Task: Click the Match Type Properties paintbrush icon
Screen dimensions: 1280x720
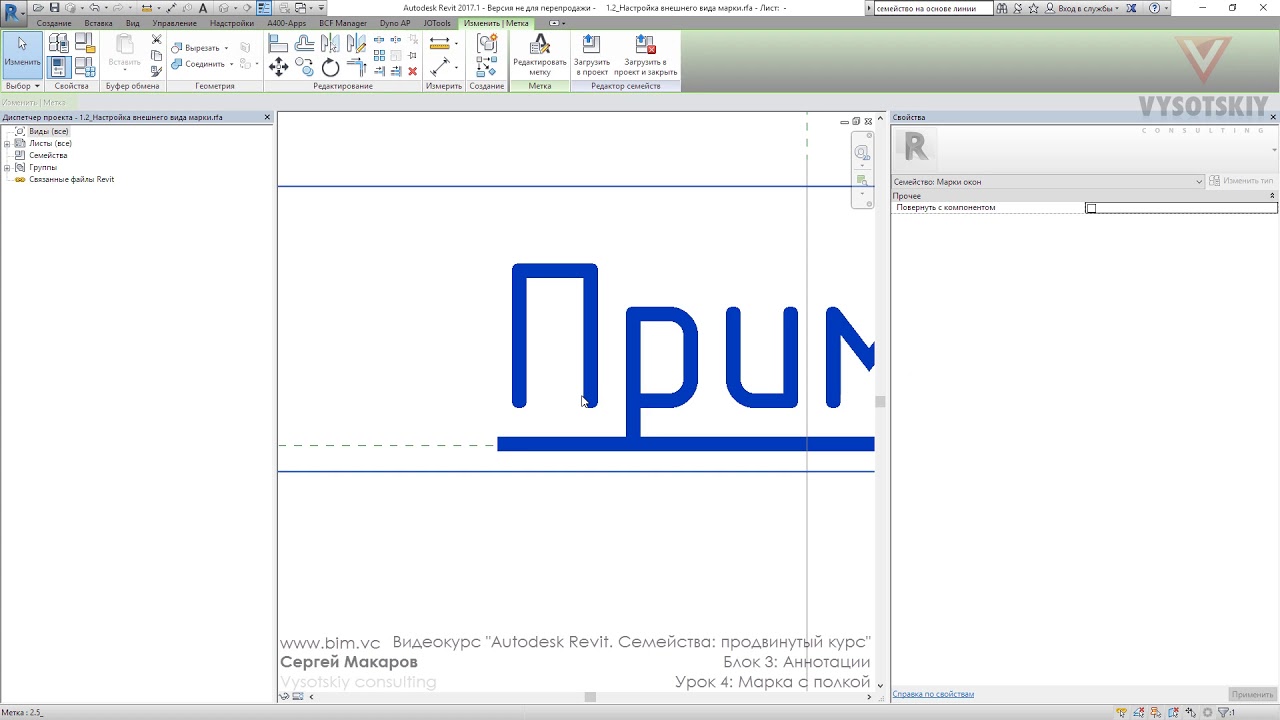Action: tap(156, 70)
